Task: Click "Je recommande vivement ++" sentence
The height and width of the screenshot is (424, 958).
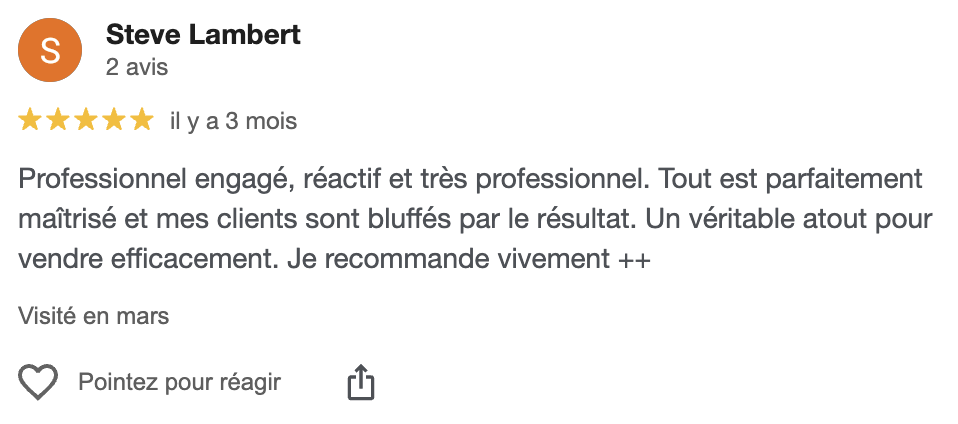Action: 470,260
